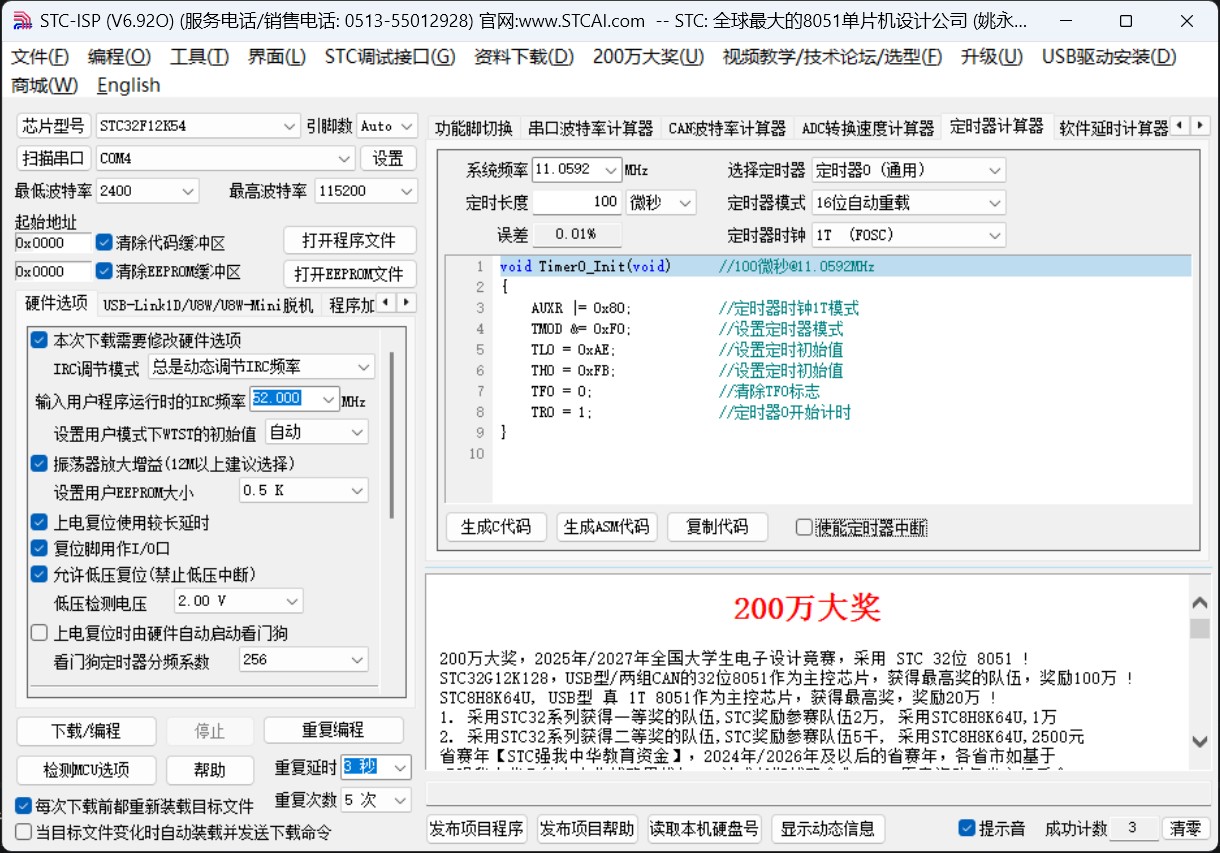This screenshot has width=1220, height=853.
Task: Open the 工具(T) menu
Action: click(x=199, y=56)
